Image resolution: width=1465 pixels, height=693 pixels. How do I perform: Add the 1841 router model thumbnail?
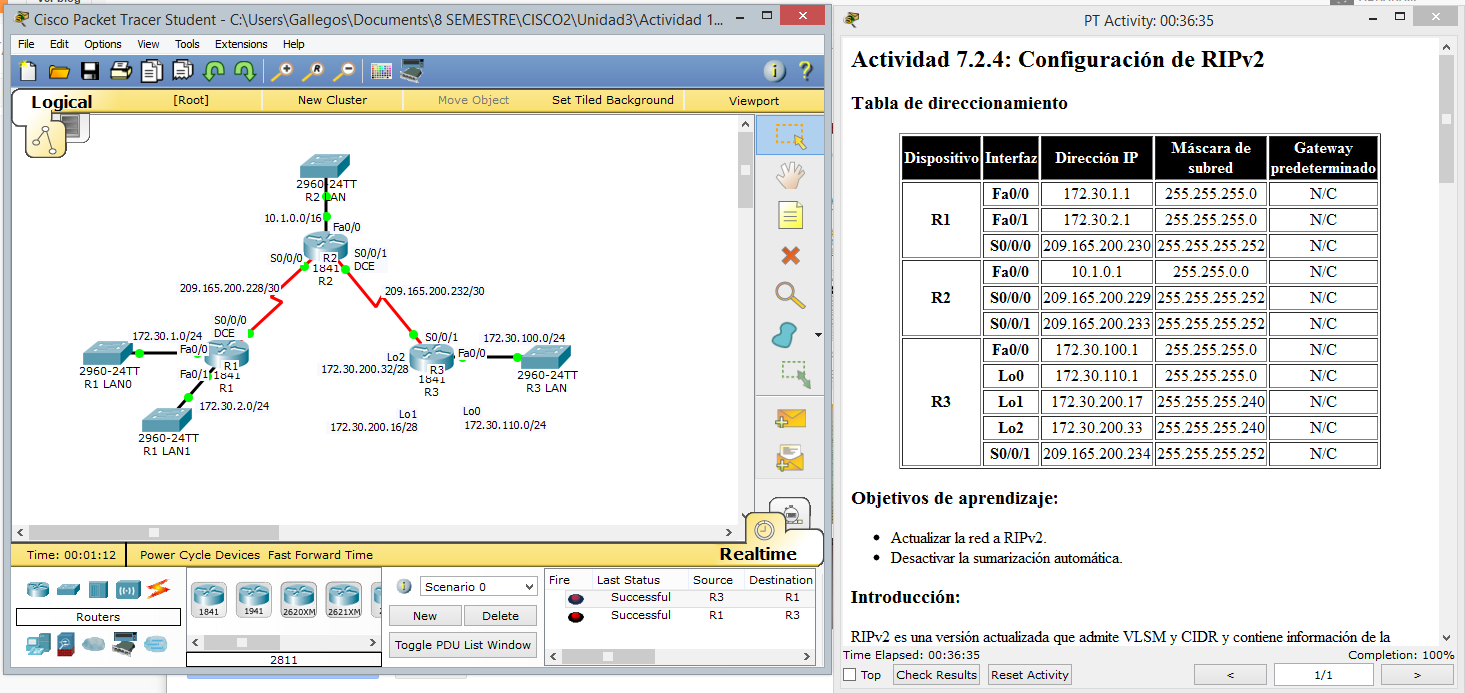209,598
